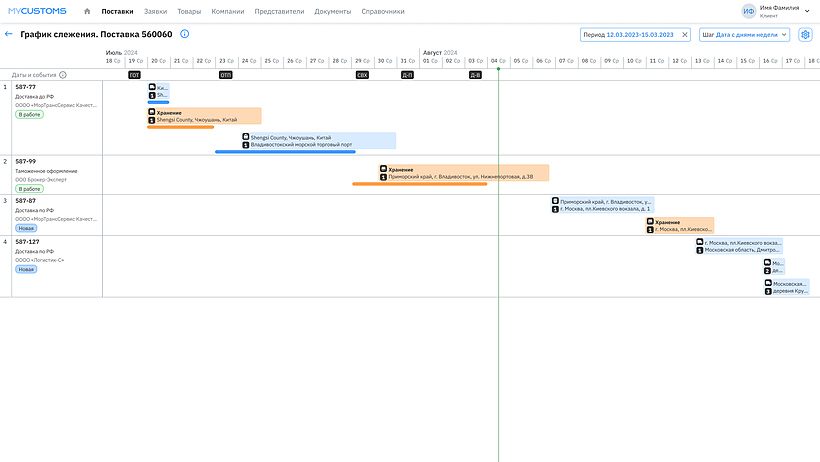The width and height of the screenshot is (820, 462).
Task: Click info icon beside Даты и события
Action: (63, 75)
